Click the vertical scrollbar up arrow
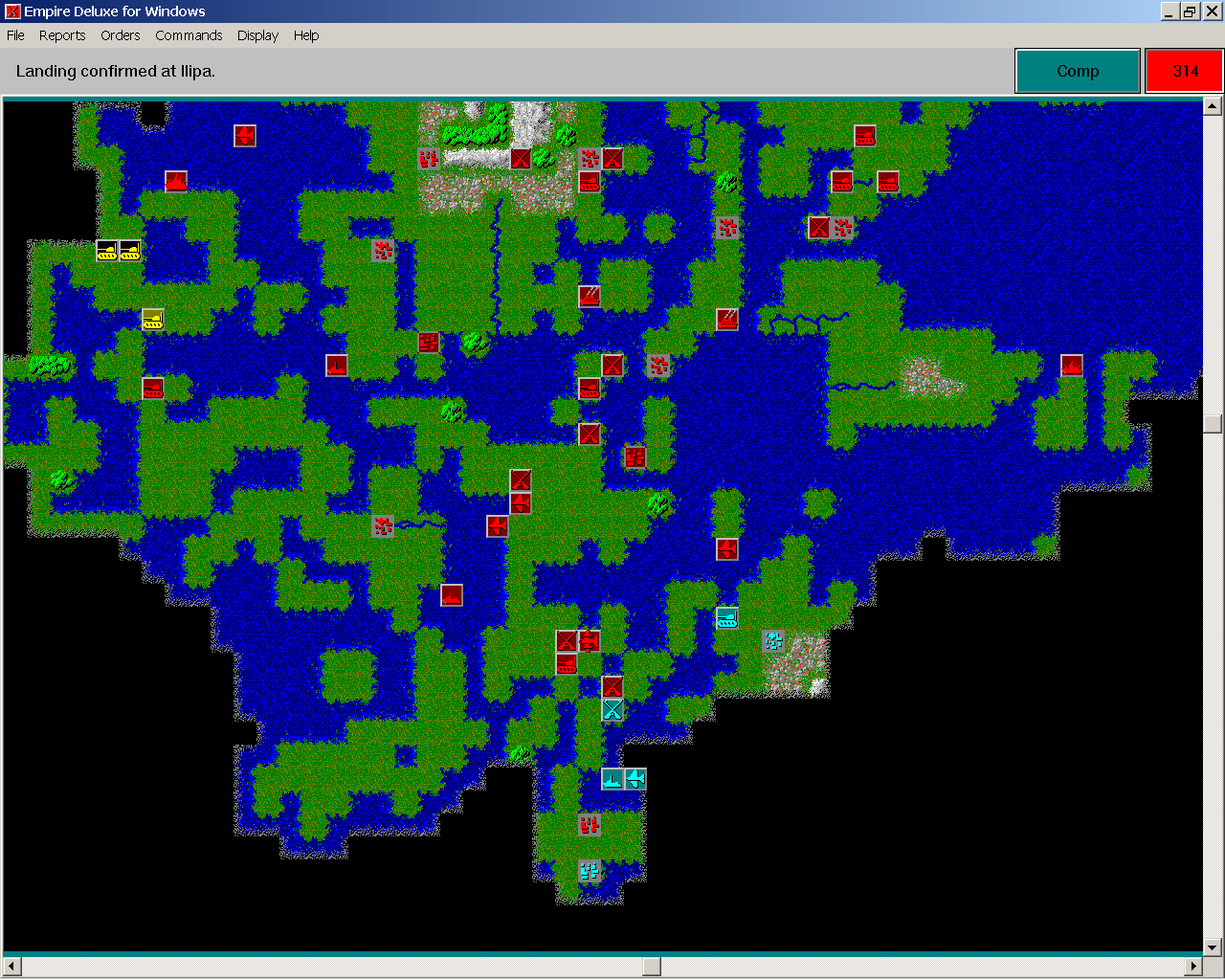Viewport: 1225px width, 980px height. [1214, 106]
